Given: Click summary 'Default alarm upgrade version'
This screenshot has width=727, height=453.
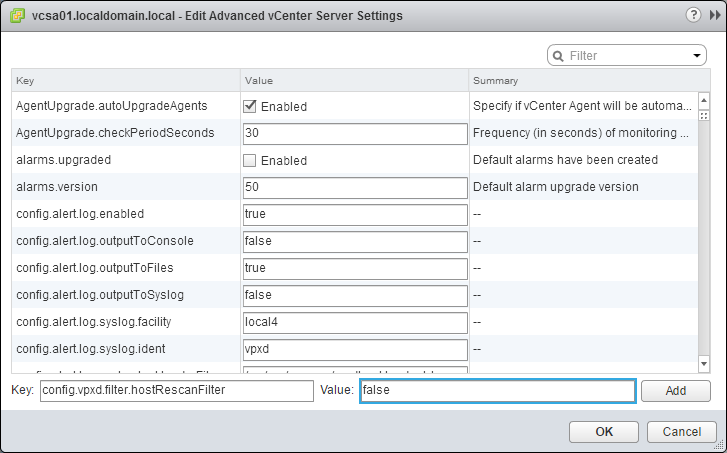Looking at the screenshot, I should pos(555,187).
